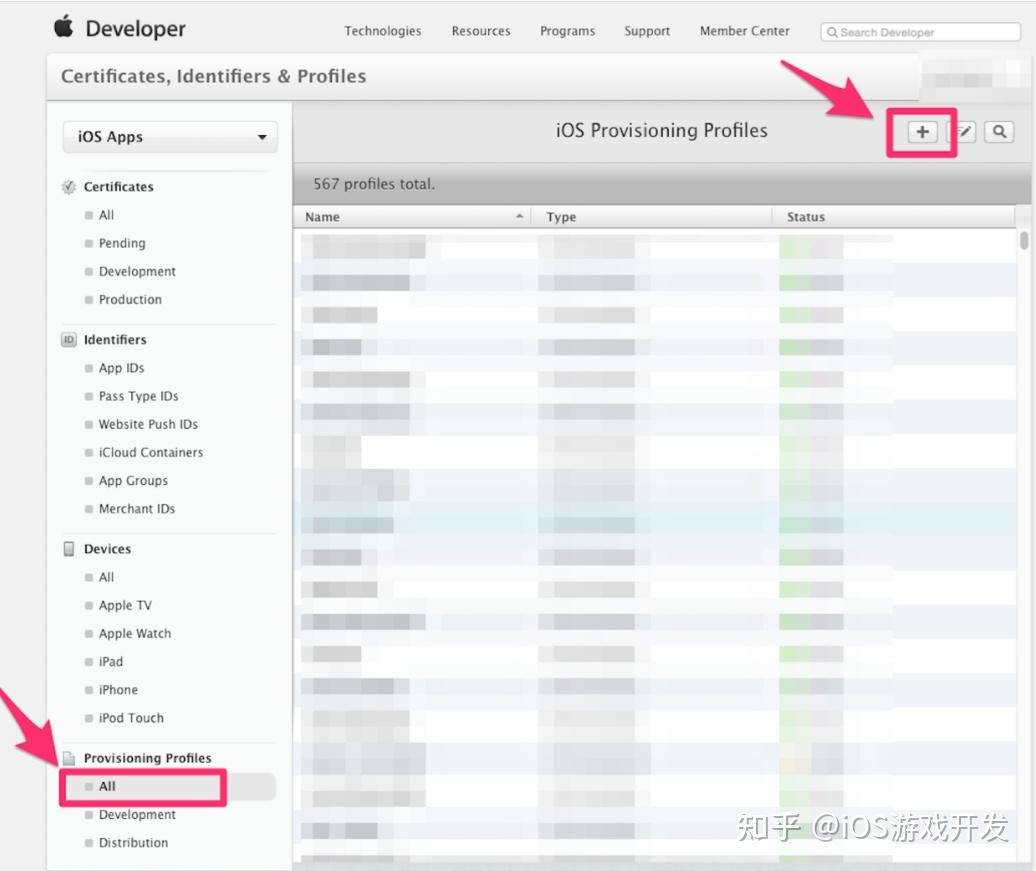Open App IDs under Identifiers
1036x871 pixels.
pyautogui.click(x=122, y=368)
